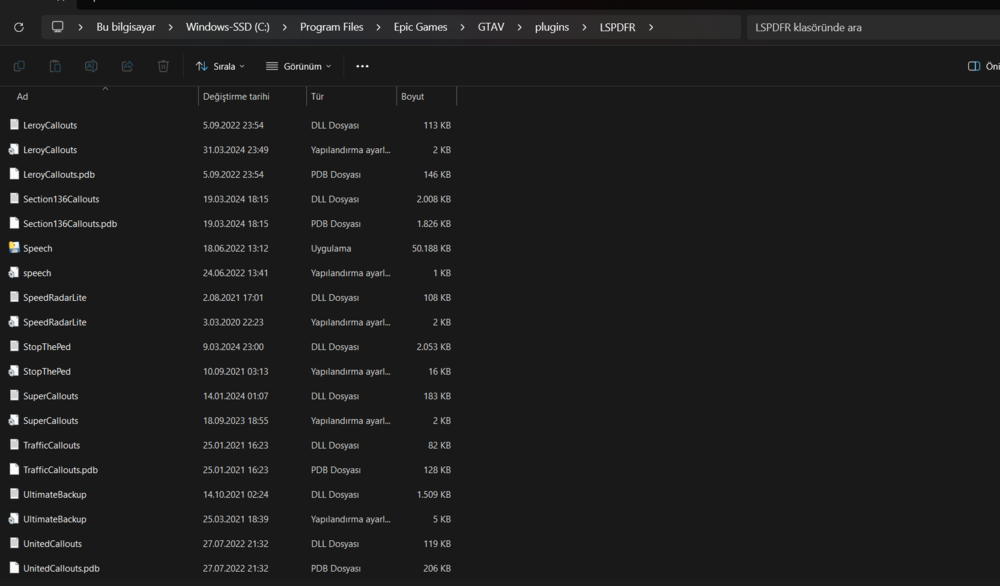Open the three-dots more options menu

click(362, 66)
